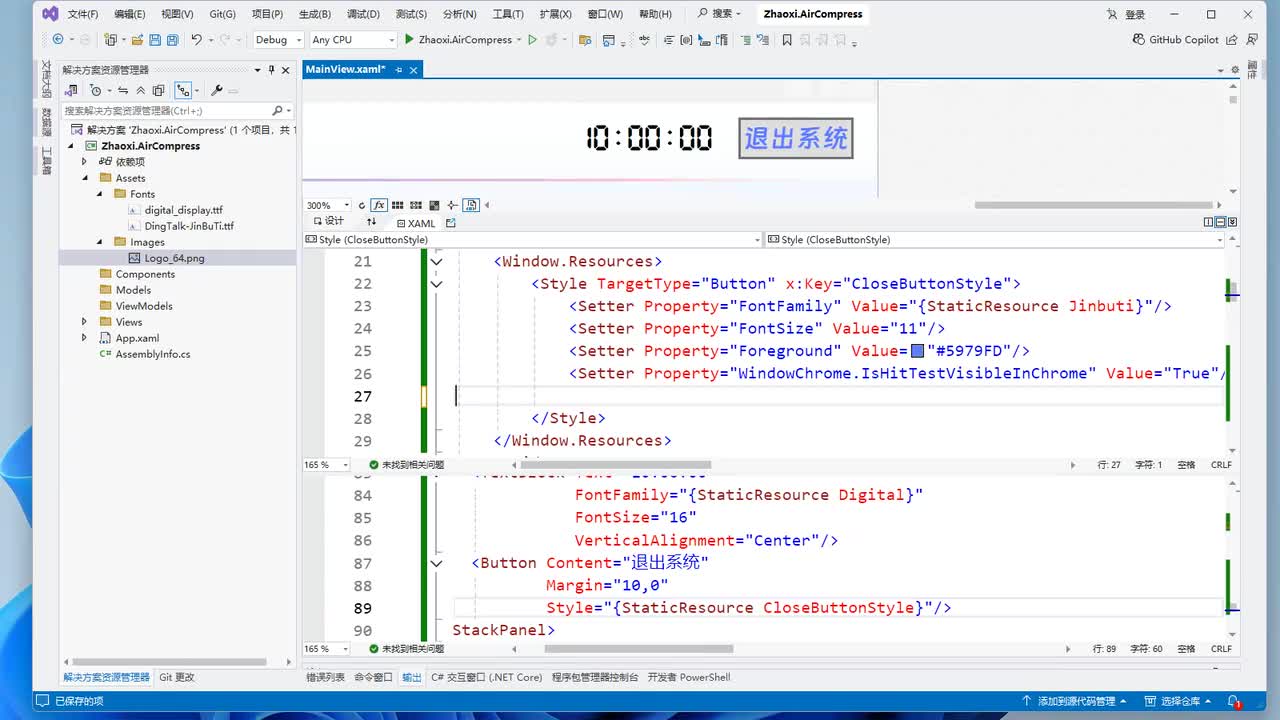Viewport: 1280px width, 720px height.
Task: Expand the App.xaml node
Action: (x=85, y=338)
